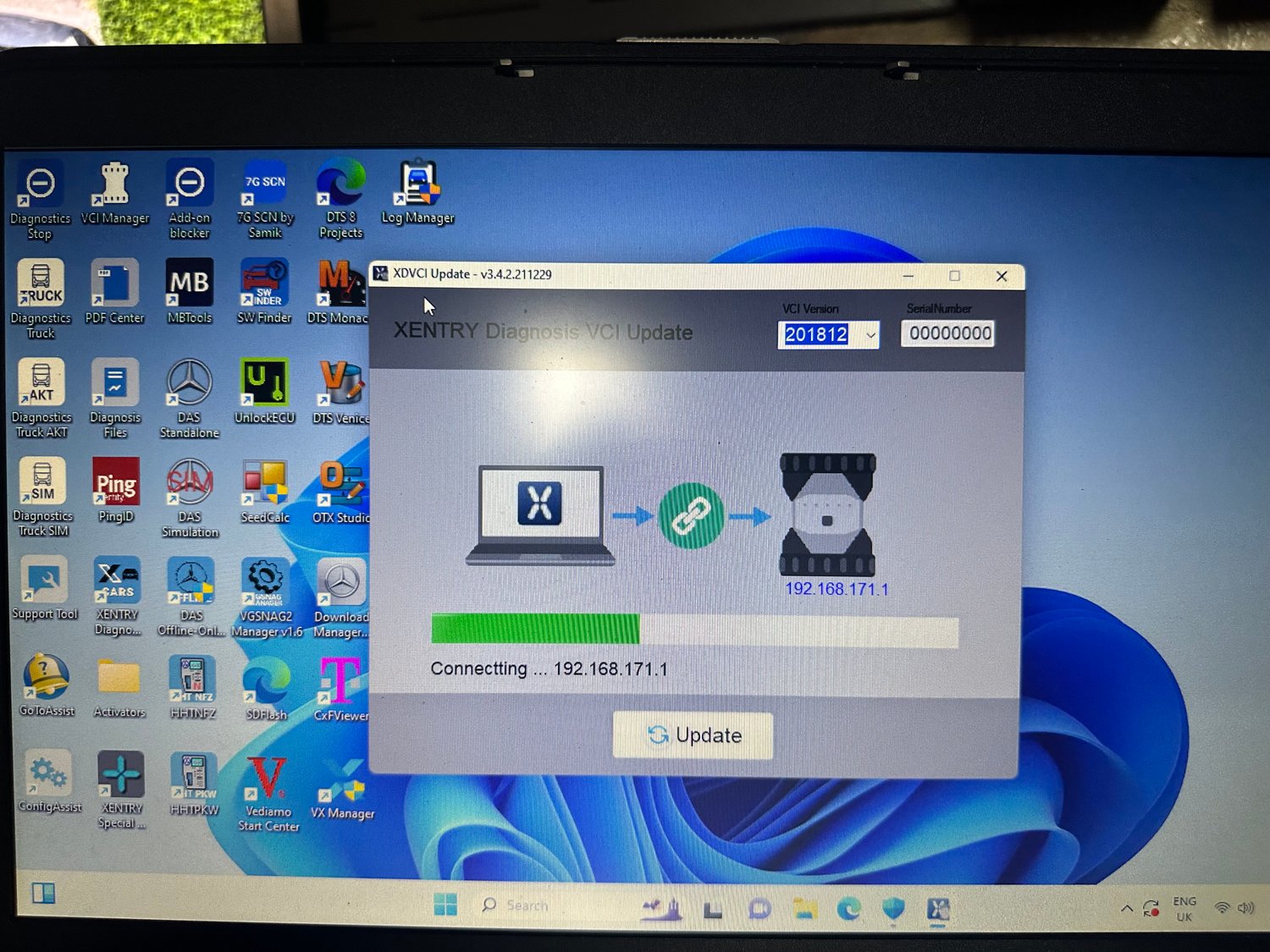The image size is (1270, 952).
Task: Click the "Connectting ... 192.168.171.1" status text
Action: (549, 669)
